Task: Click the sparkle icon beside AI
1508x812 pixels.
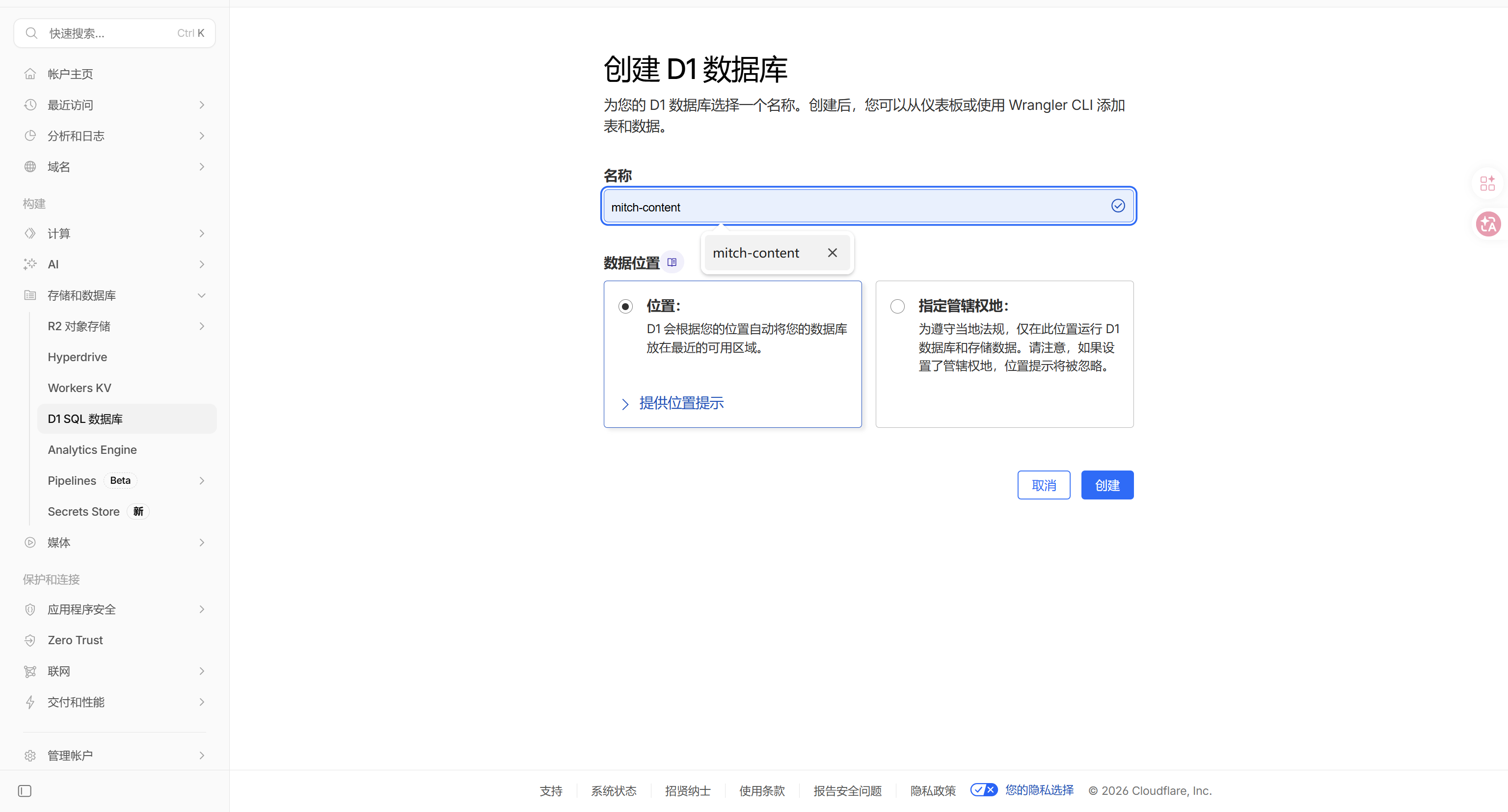Action: pyautogui.click(x=30, y=264)
